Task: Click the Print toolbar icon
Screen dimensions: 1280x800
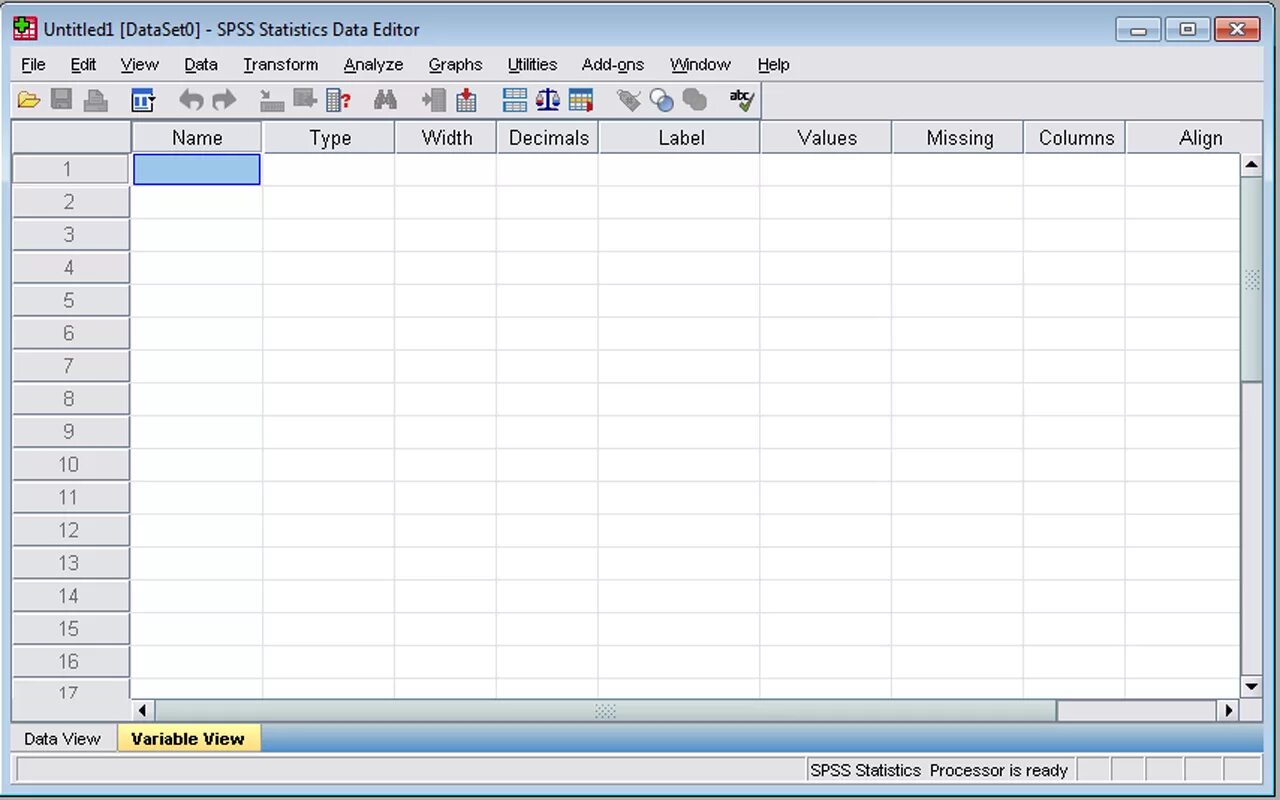Action: coord(95,100)
